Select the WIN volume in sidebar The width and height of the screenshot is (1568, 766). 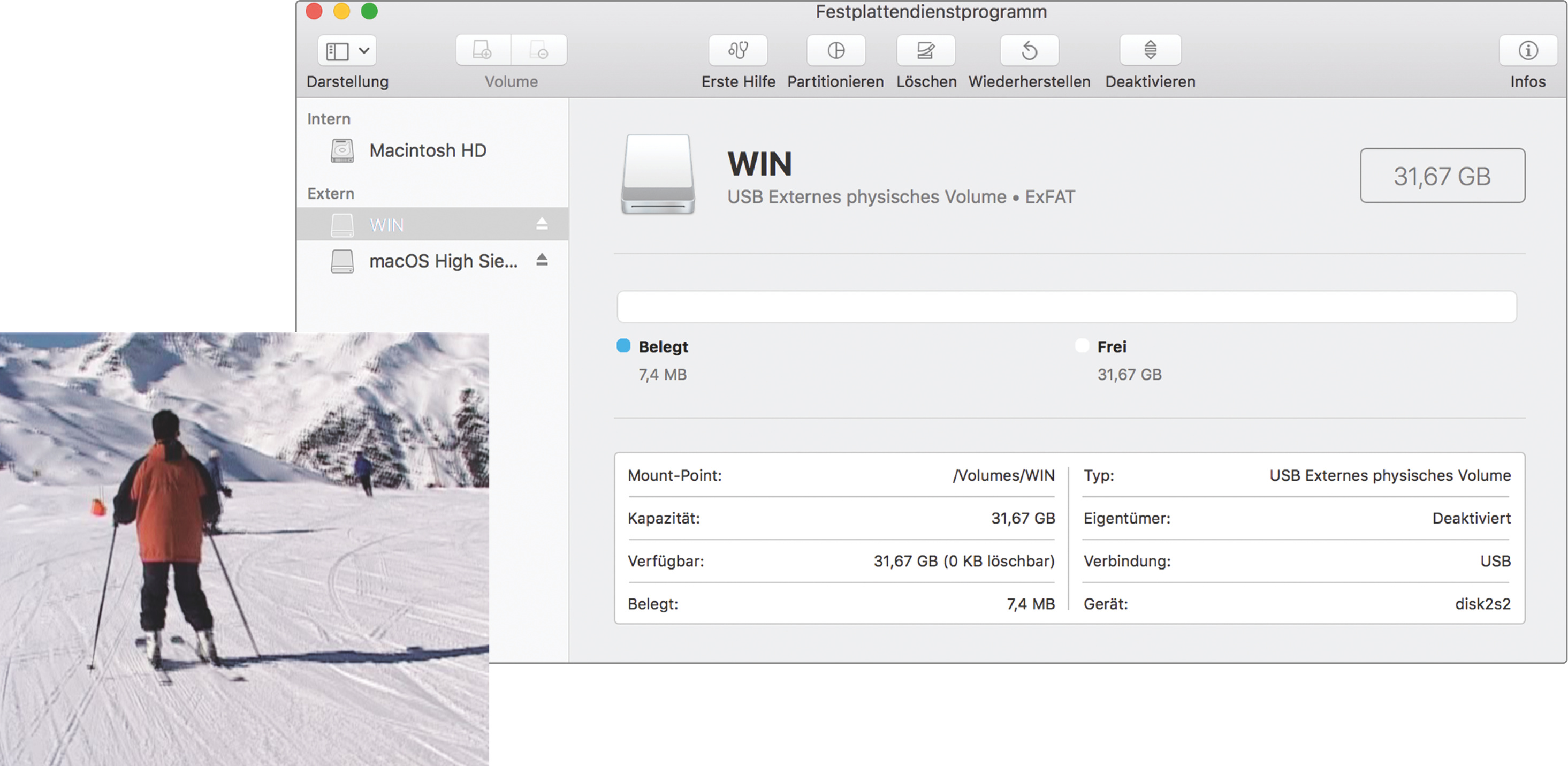(x=386, y=225)
